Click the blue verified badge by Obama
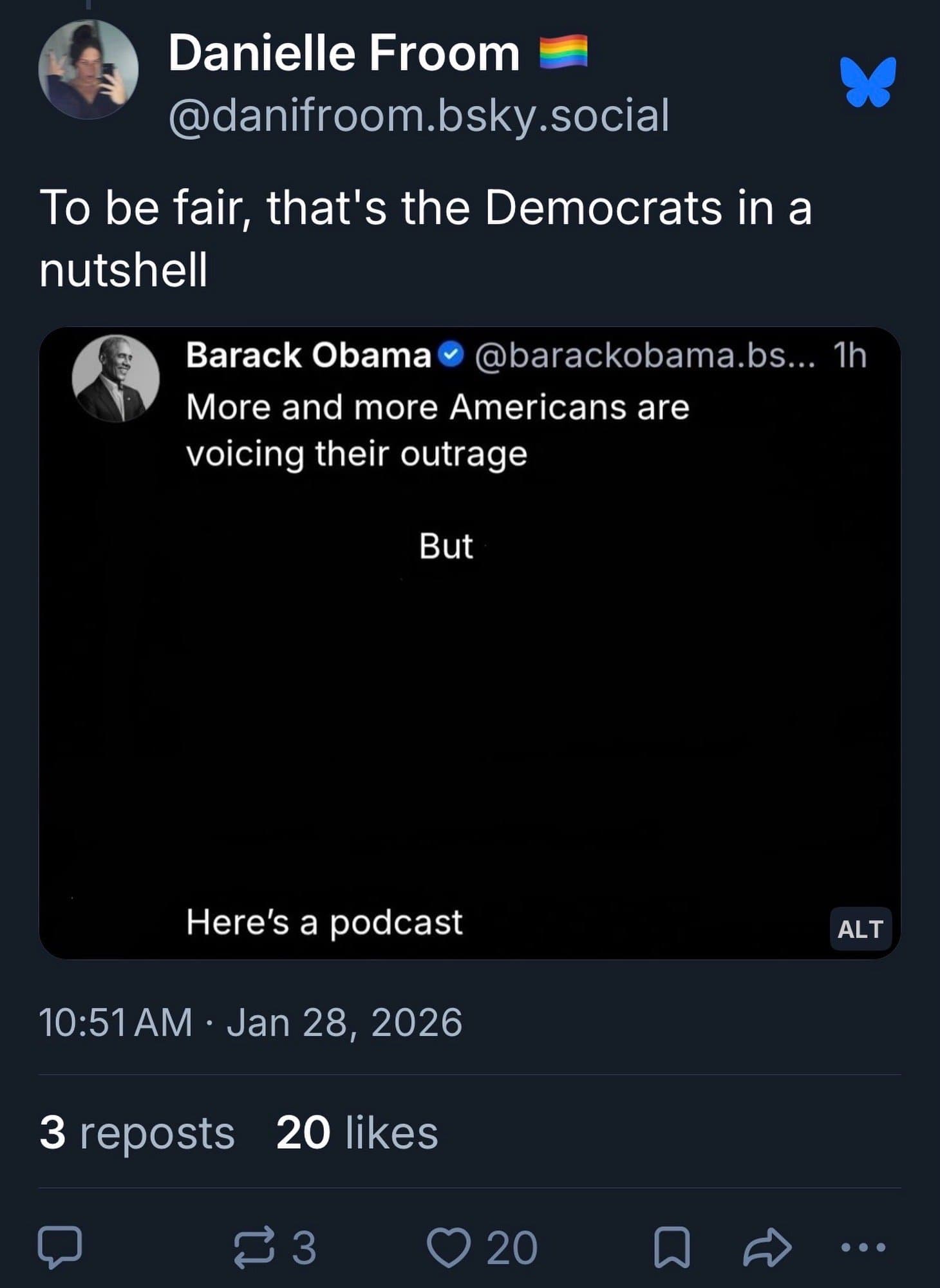This screenshot has height=1288, width=940. (451, 354)
